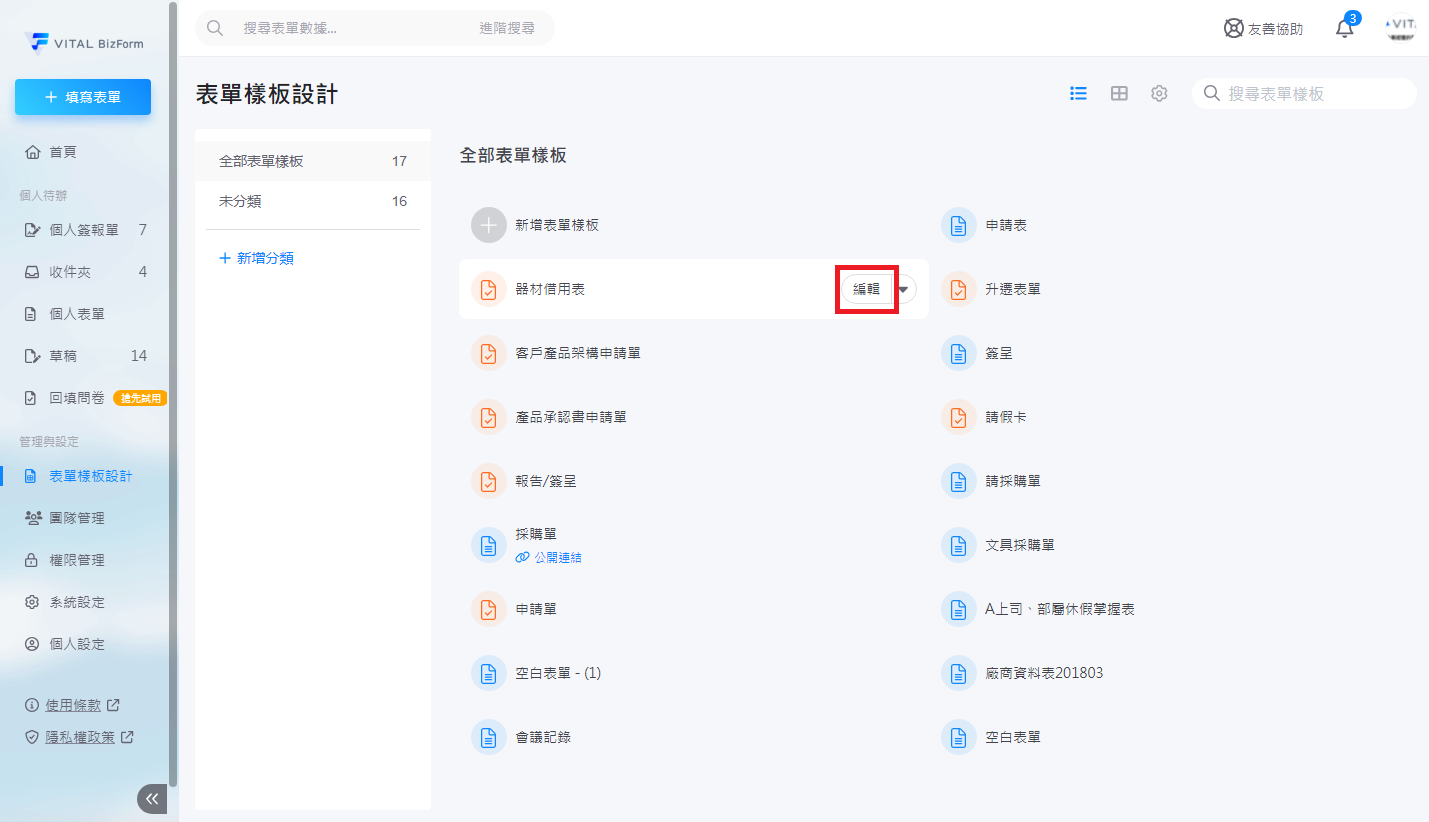The height and width of the screenshot is (822, 1429).
Task: Open the notification bell
Action: pos(1344,29)
